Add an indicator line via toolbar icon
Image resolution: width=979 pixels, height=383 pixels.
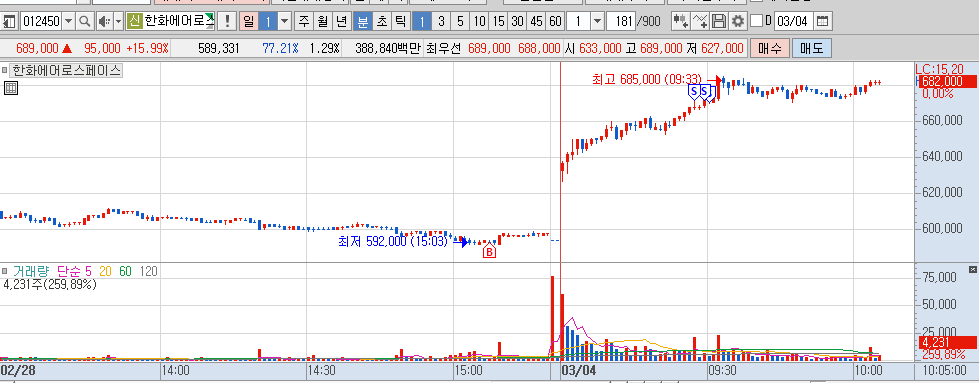coord(701,22)
